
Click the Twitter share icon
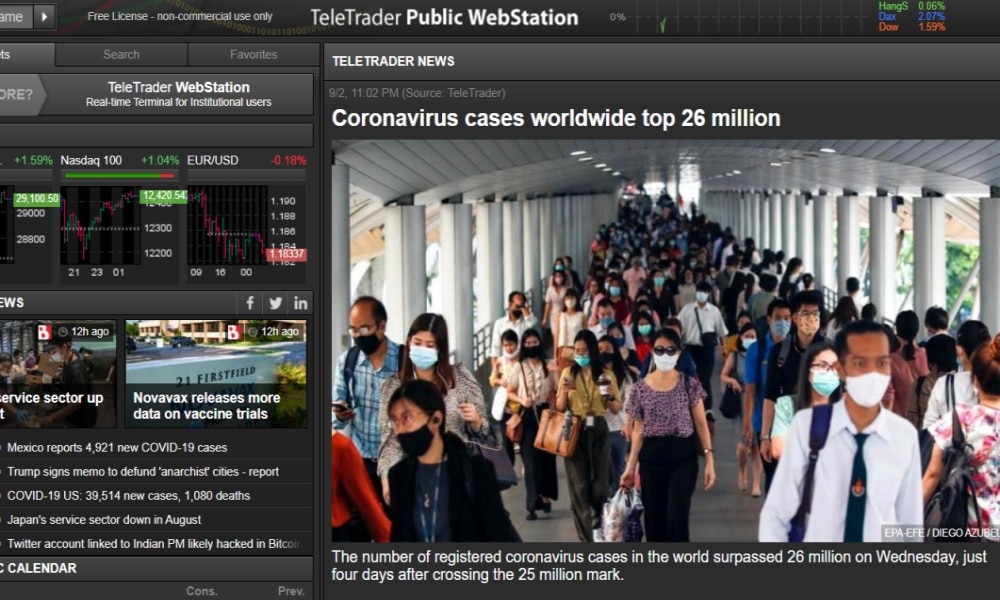pos(276,303)
